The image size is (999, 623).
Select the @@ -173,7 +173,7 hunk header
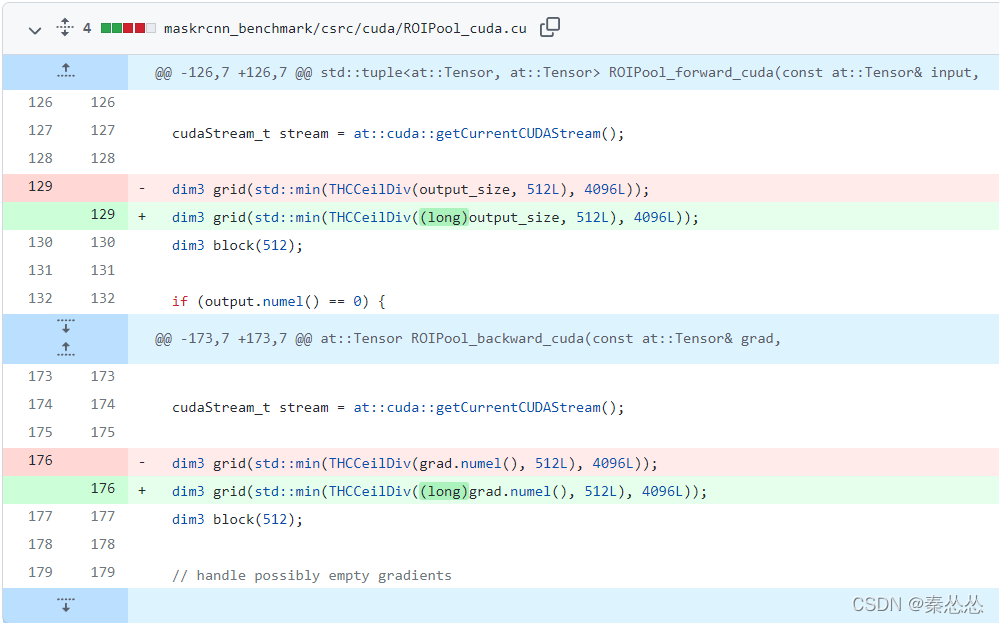click(468, 339)
